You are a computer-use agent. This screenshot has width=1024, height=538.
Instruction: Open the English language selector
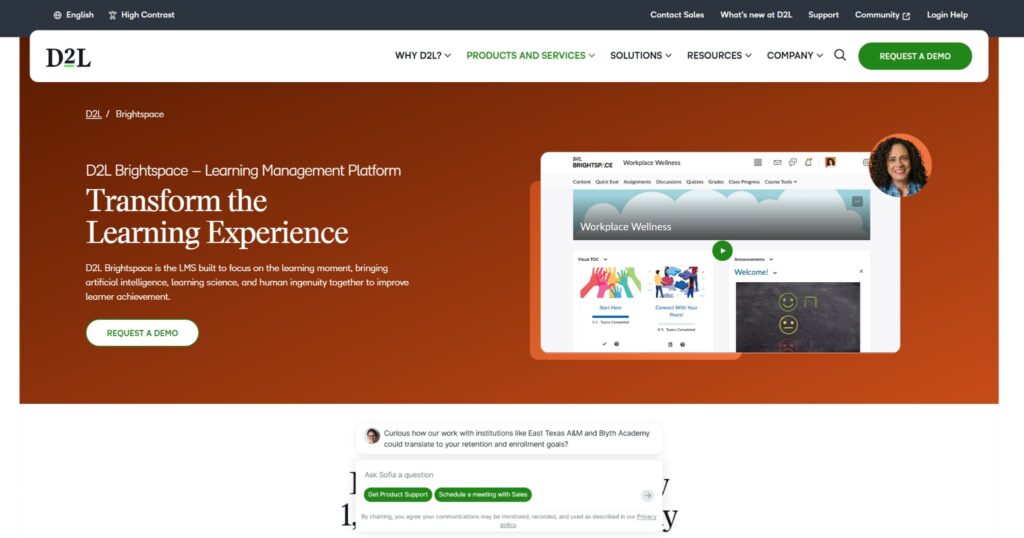[x=73, y=15]
